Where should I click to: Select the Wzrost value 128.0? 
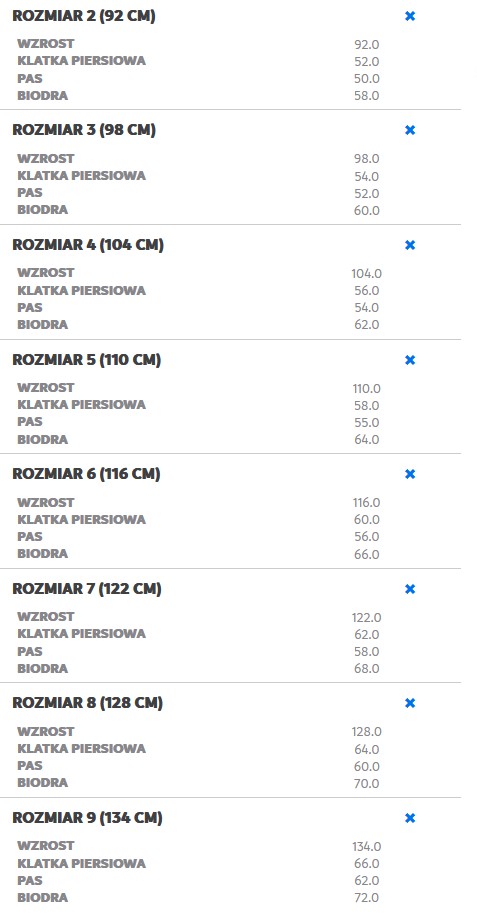[366, 732]
